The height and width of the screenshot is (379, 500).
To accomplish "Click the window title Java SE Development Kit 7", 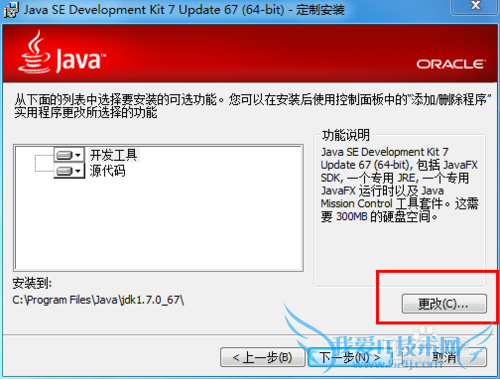I will (x=184, y=10).
